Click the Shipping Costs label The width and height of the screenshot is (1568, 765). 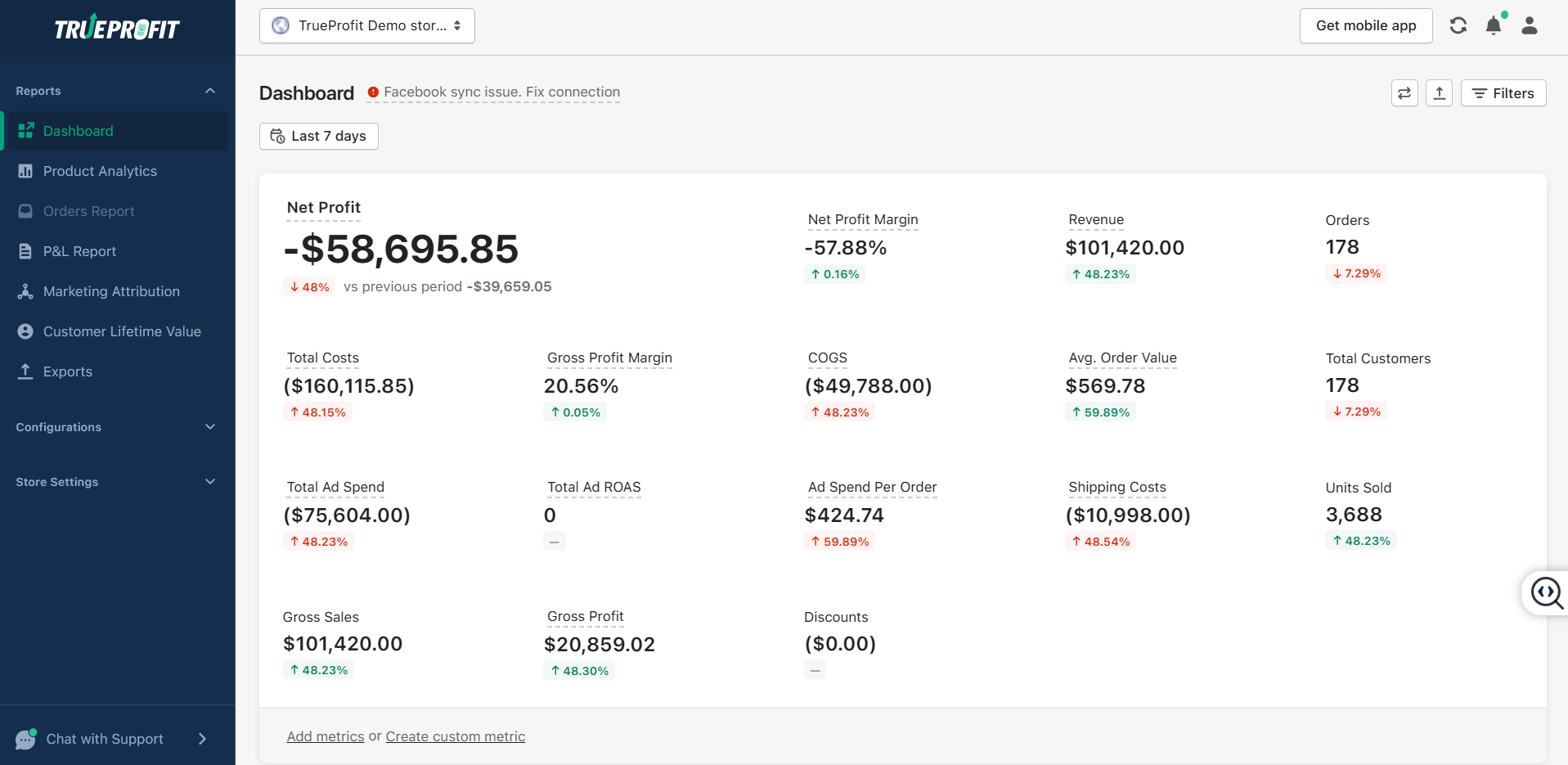click(1117, 487)
